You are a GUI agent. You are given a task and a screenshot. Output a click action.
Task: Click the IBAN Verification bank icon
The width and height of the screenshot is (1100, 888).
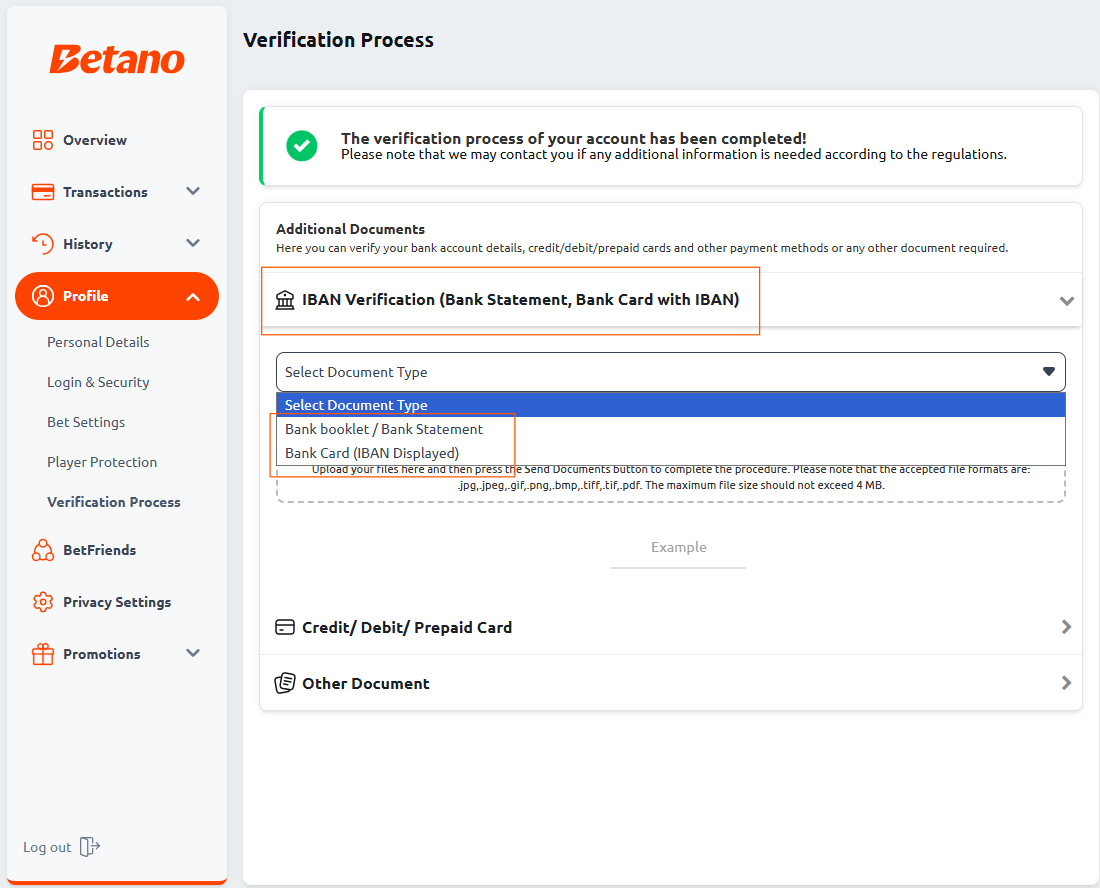(285, 300)
